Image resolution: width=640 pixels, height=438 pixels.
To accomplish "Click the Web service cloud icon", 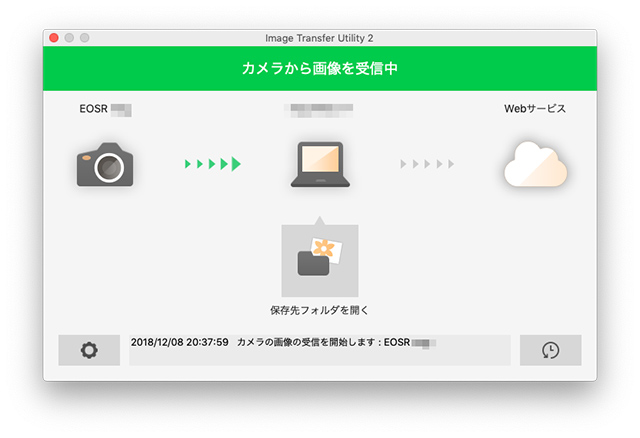I will click(536, 165).
